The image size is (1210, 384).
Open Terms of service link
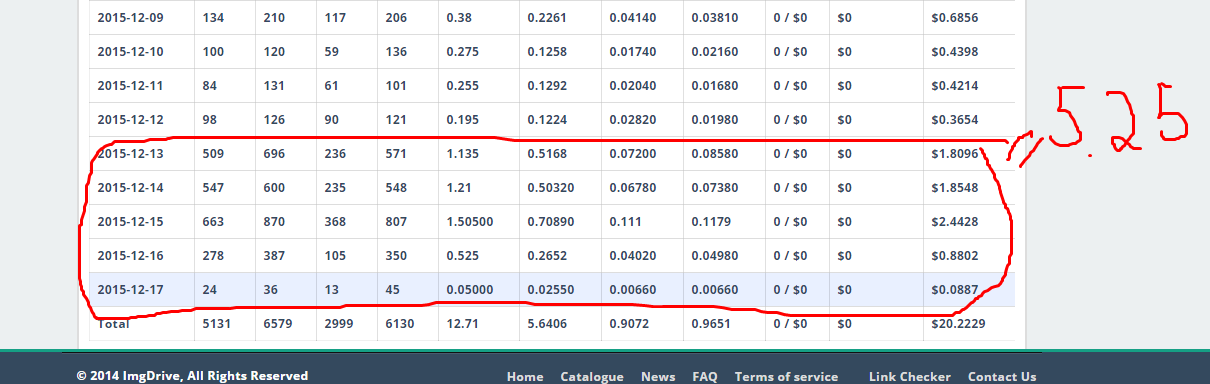click(x=786, y=377)
